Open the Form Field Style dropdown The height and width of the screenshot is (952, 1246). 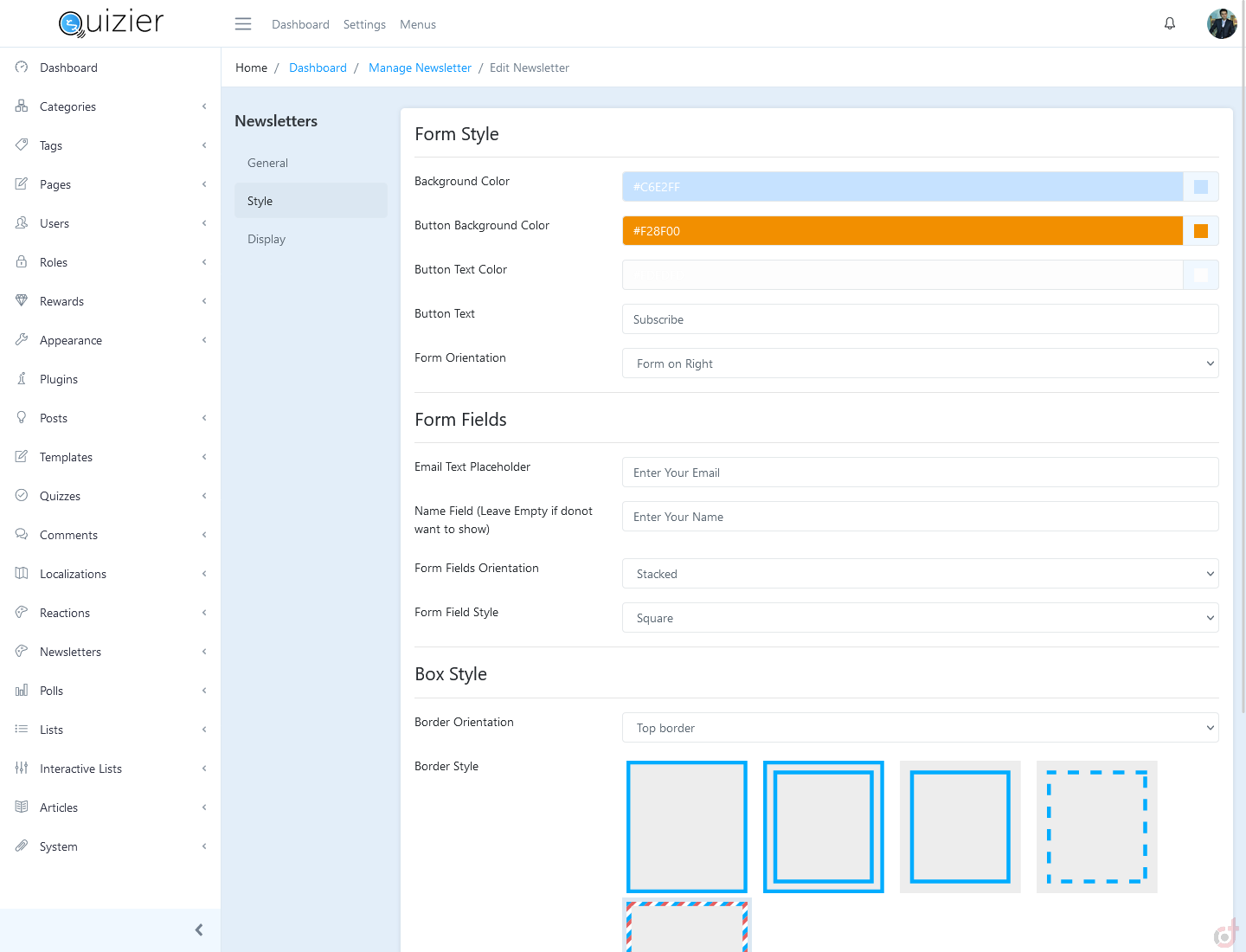click(920, 618)
